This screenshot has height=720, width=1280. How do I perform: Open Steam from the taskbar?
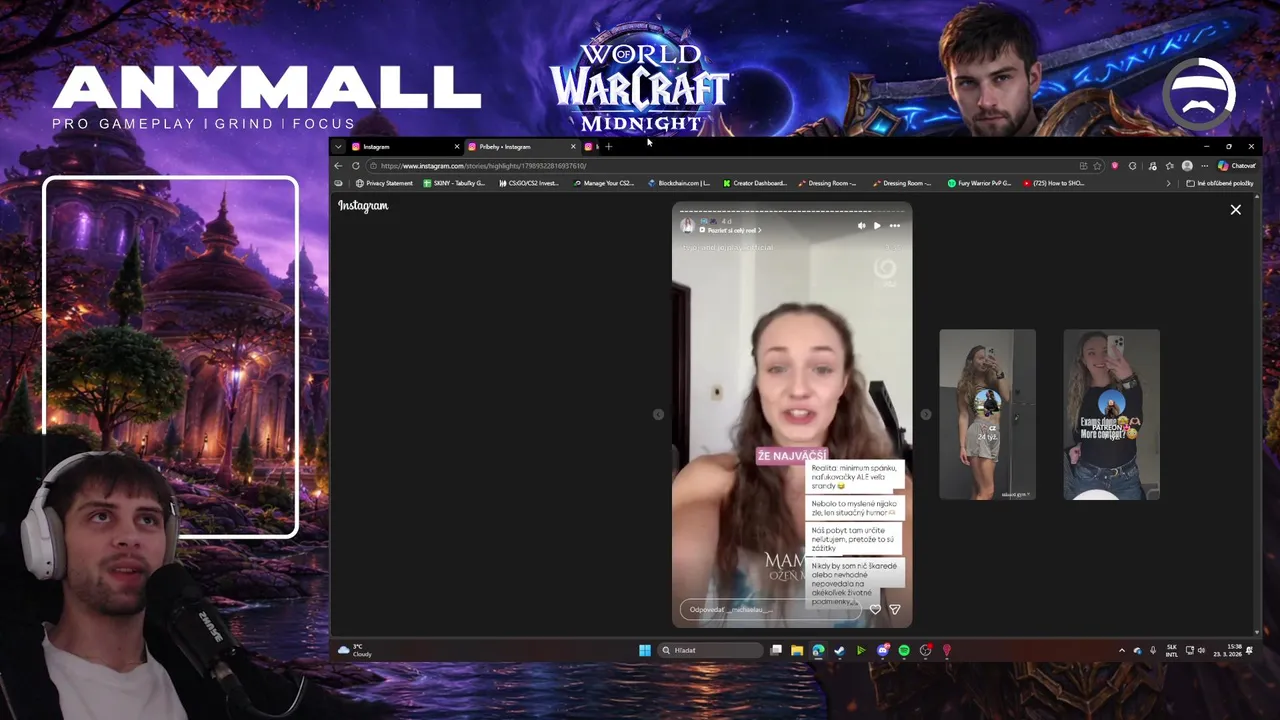[x=839, y=651]
